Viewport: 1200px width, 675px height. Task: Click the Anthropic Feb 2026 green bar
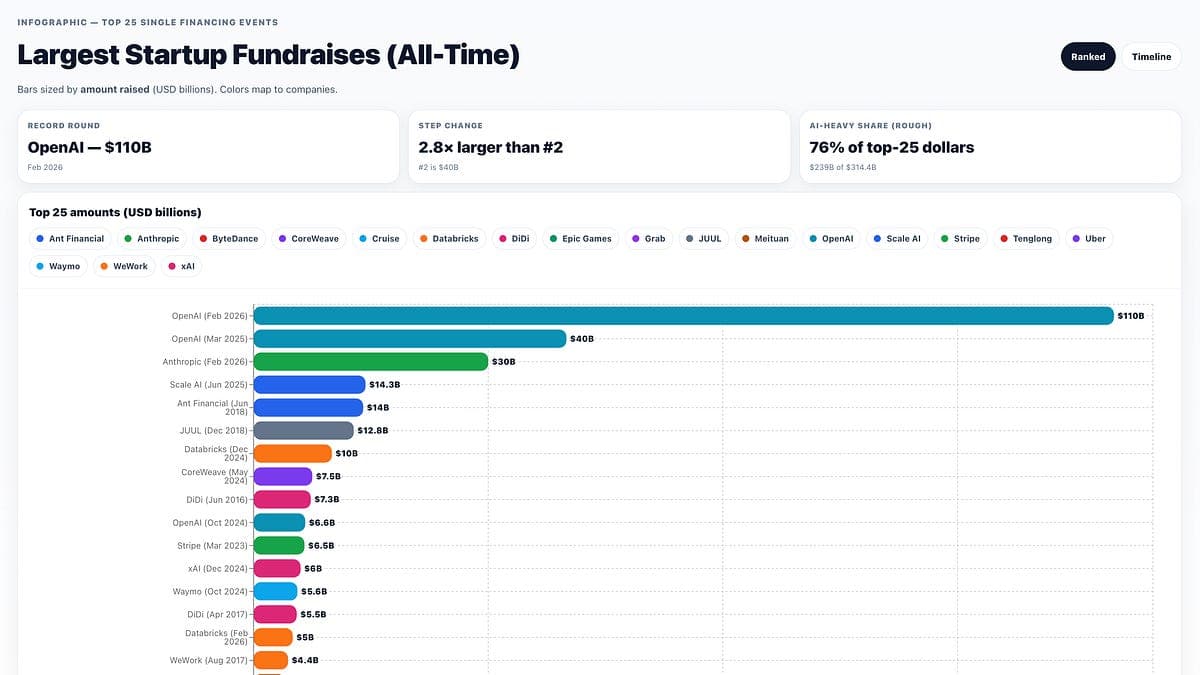coord(370,362)
